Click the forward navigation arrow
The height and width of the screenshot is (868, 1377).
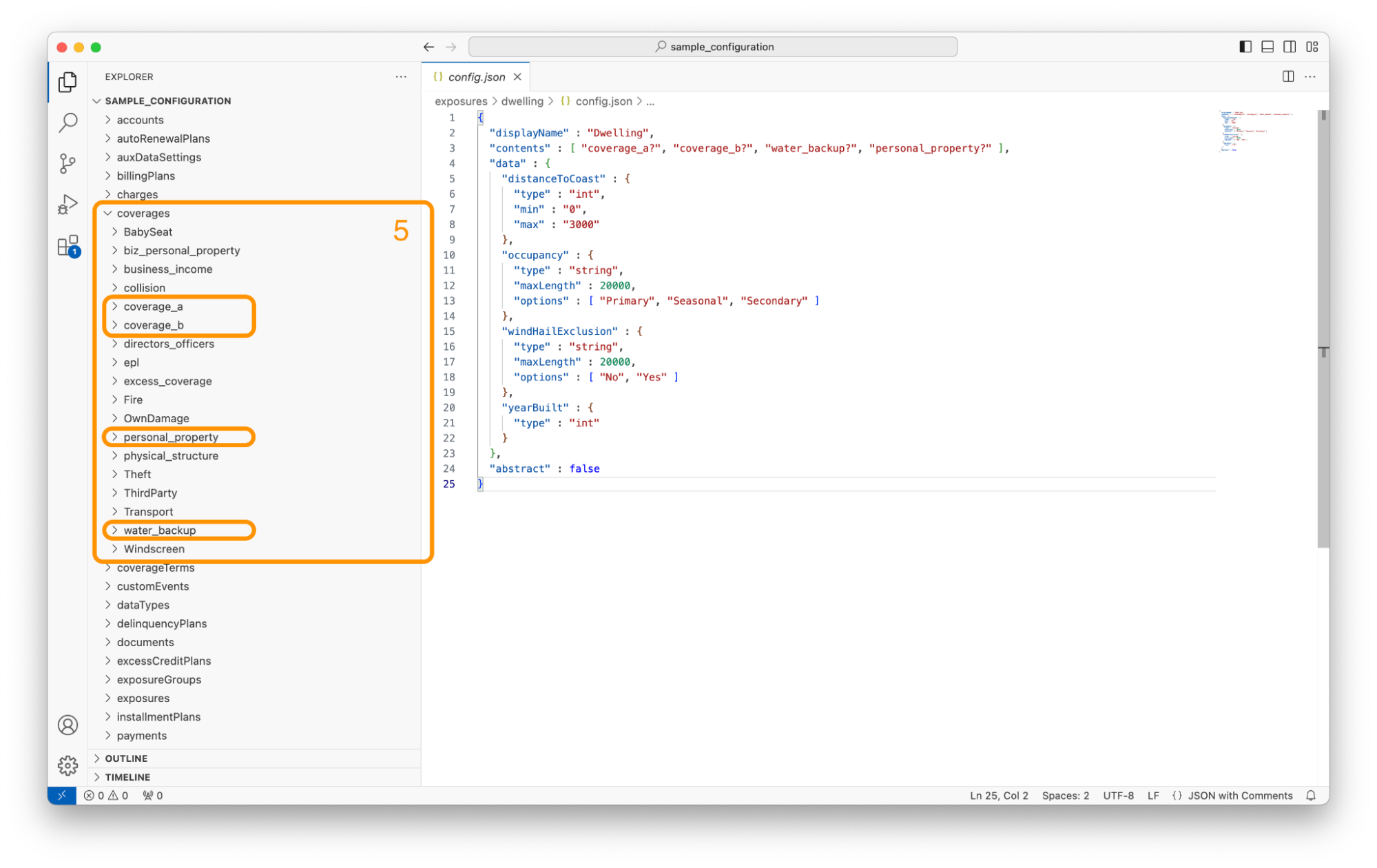click(451, 46)
